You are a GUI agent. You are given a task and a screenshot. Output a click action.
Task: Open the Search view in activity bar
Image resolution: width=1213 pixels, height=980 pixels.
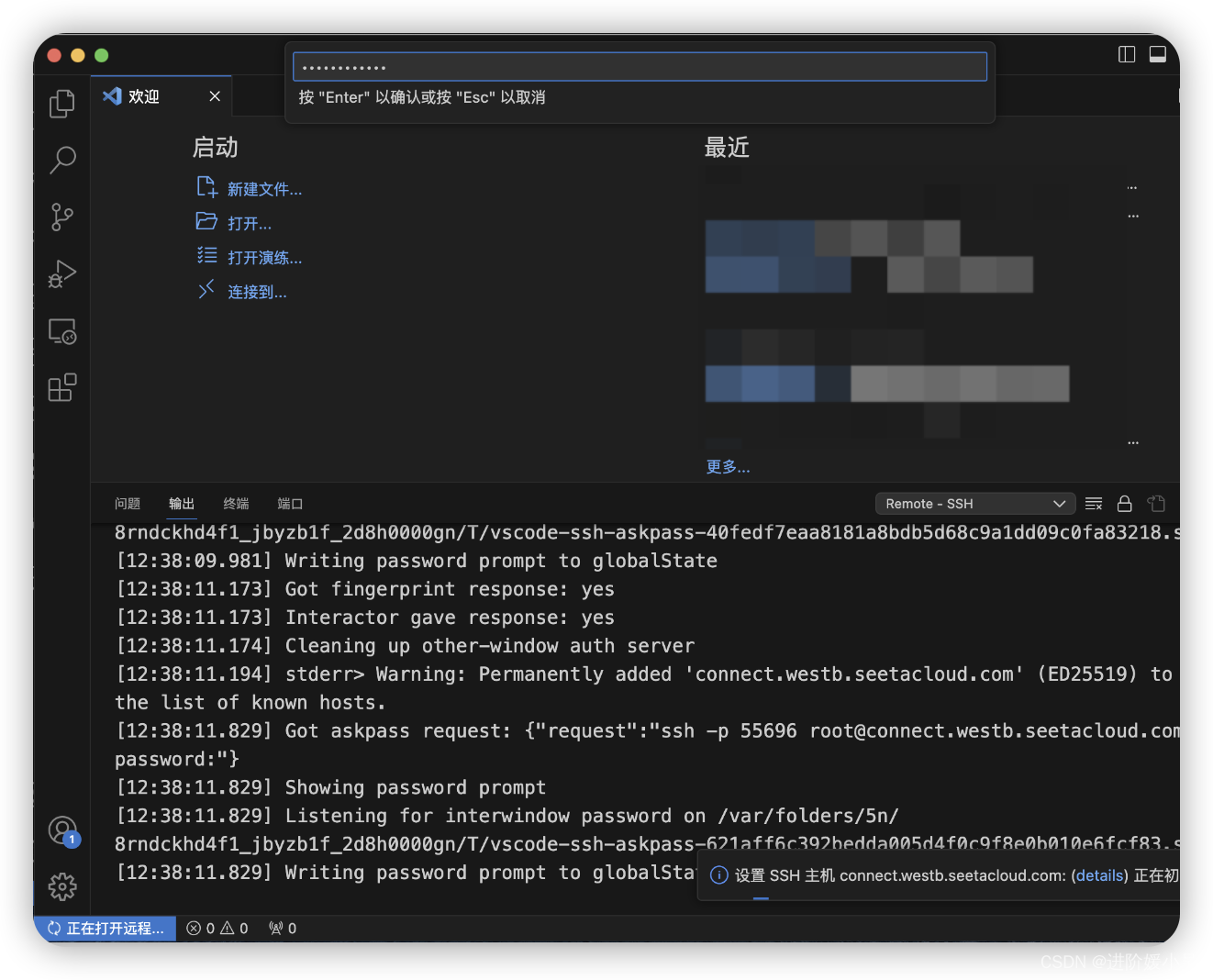point(61,161)
